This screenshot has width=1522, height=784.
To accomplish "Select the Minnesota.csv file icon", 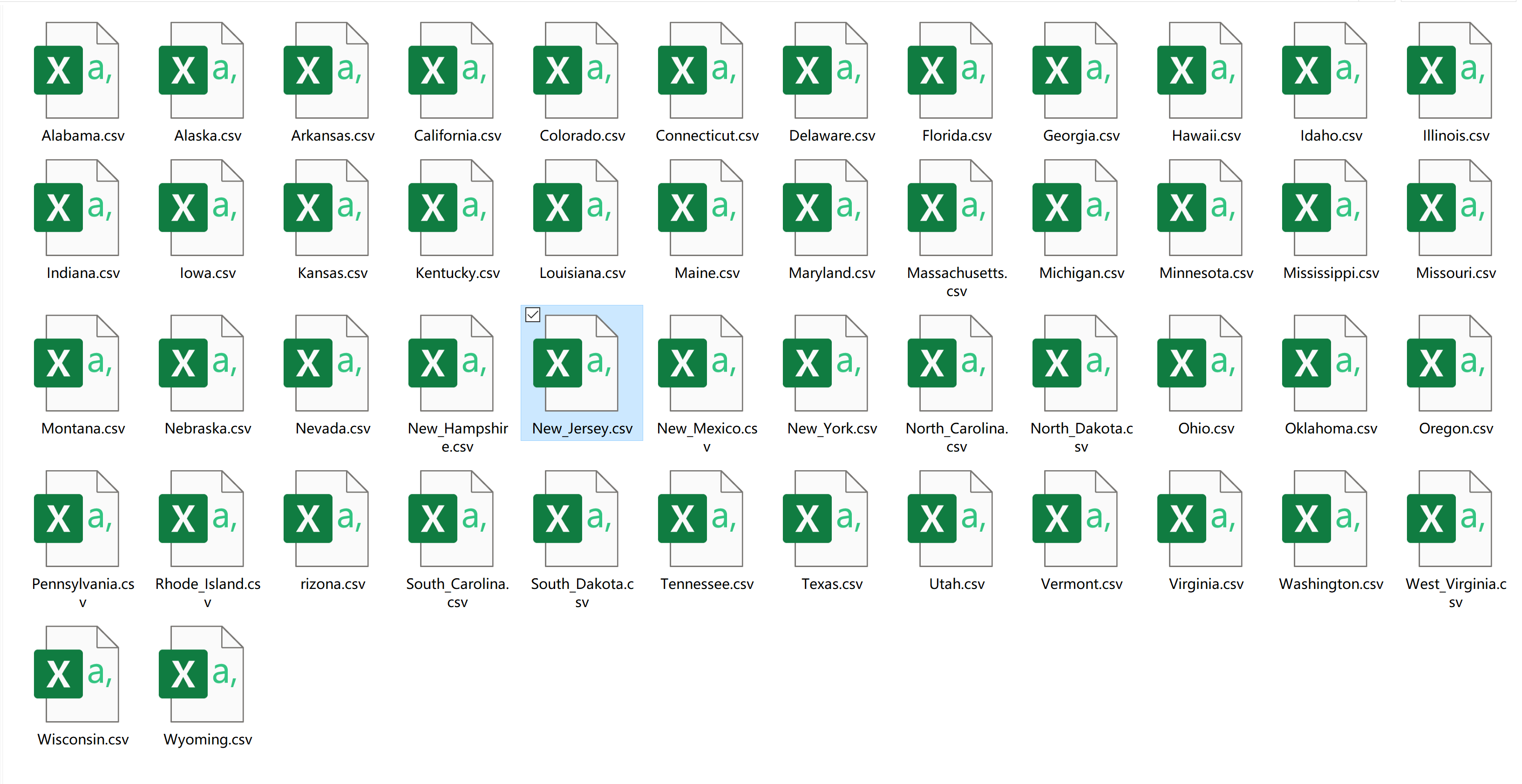I will [x=1199, y=207].
